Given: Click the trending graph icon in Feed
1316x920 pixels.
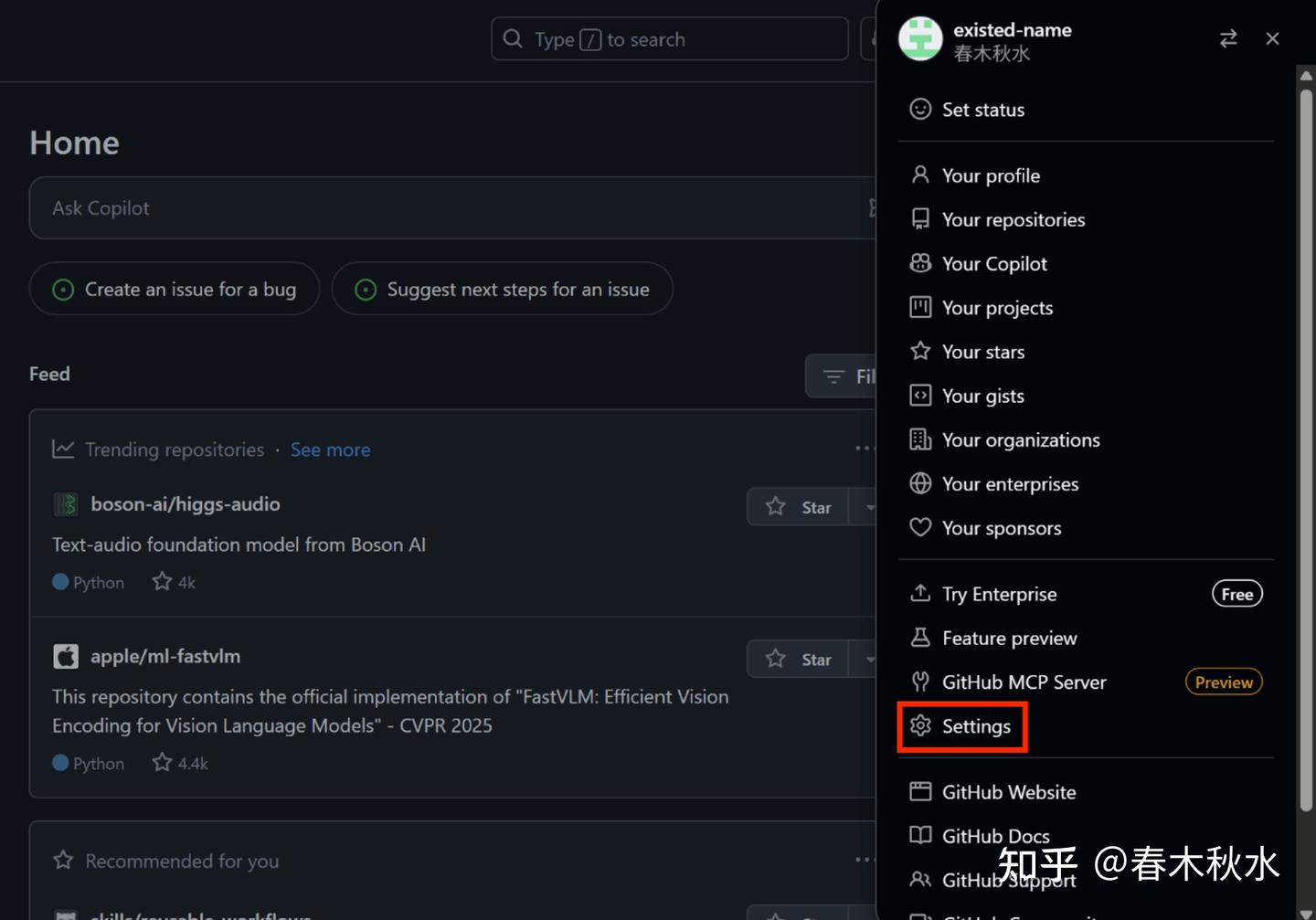Looking at the screenshot, I should 63,449.
